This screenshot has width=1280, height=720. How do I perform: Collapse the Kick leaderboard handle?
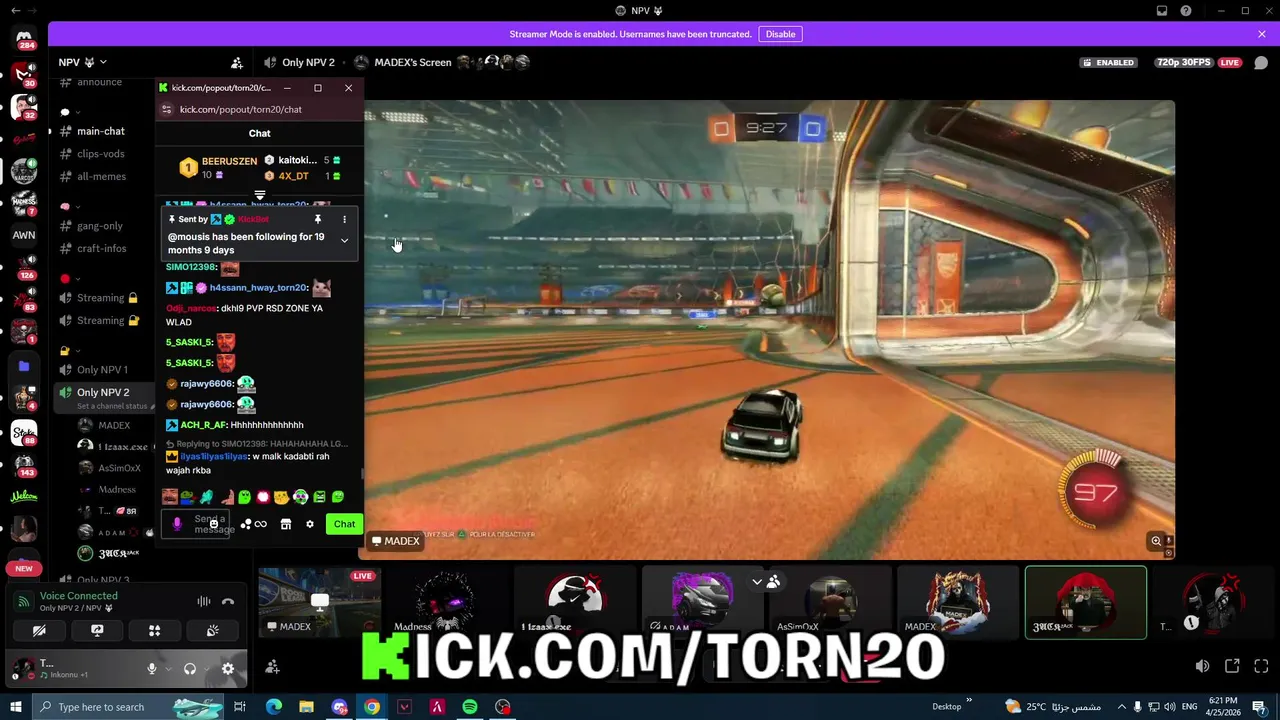[259, 195]
